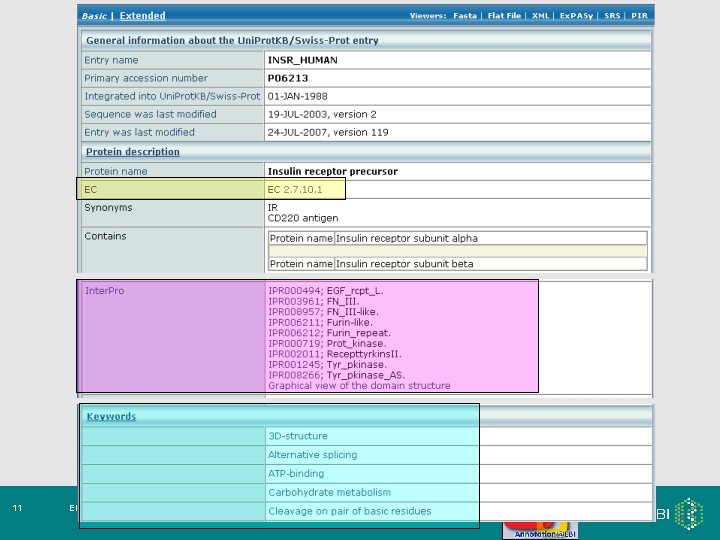Open the SRS viewer

point(612,16)
